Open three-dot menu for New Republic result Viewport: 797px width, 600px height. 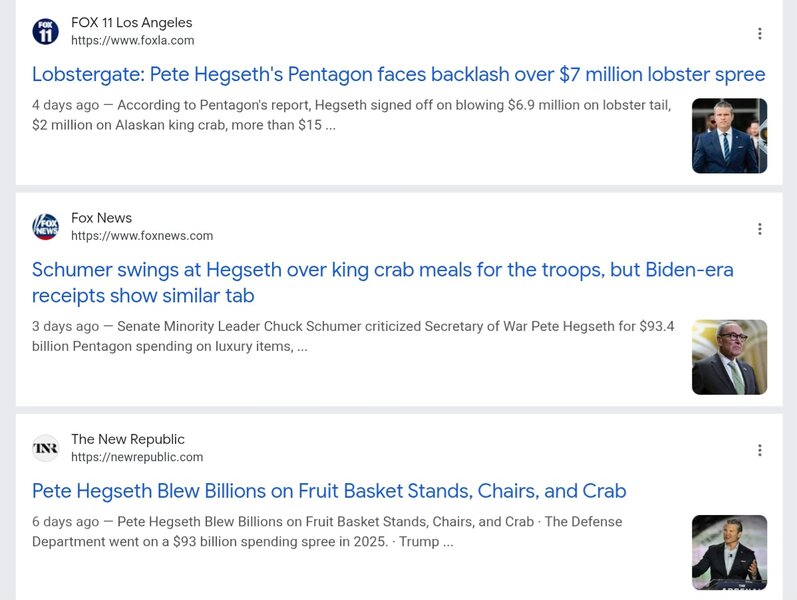(x=759, y=450)
